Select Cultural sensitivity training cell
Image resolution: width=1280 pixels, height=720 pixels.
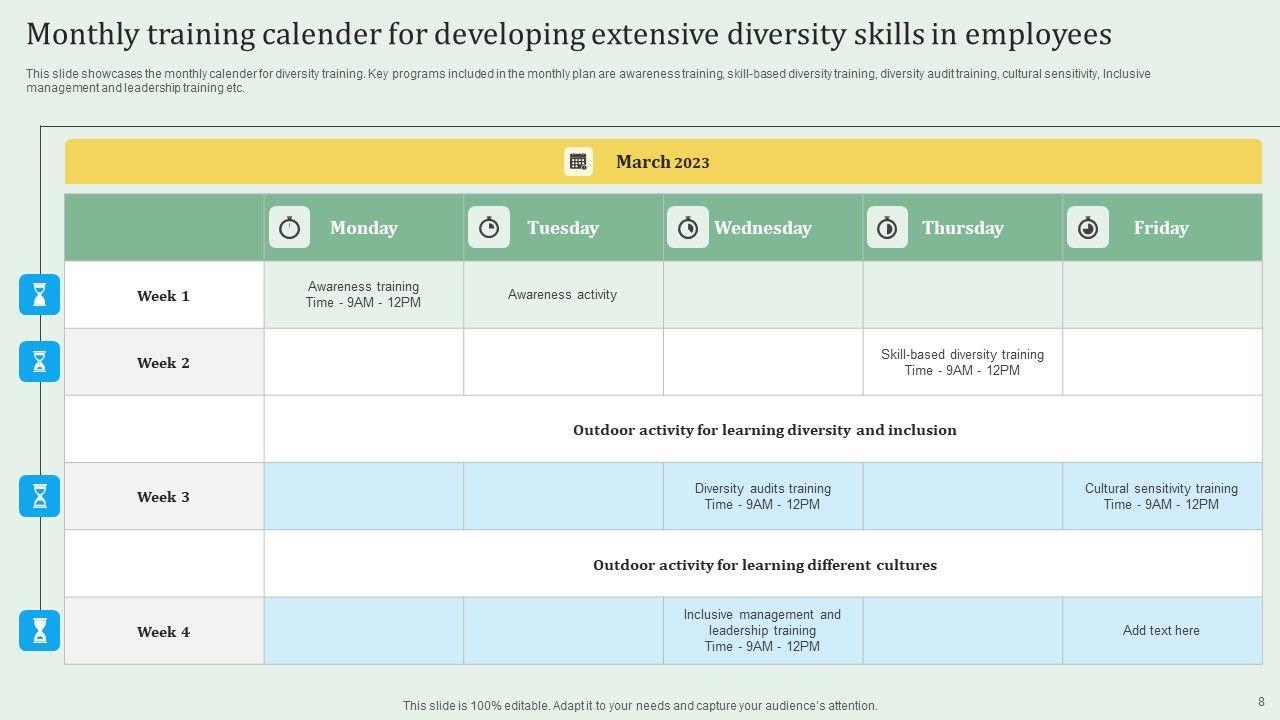(1161, 496)
